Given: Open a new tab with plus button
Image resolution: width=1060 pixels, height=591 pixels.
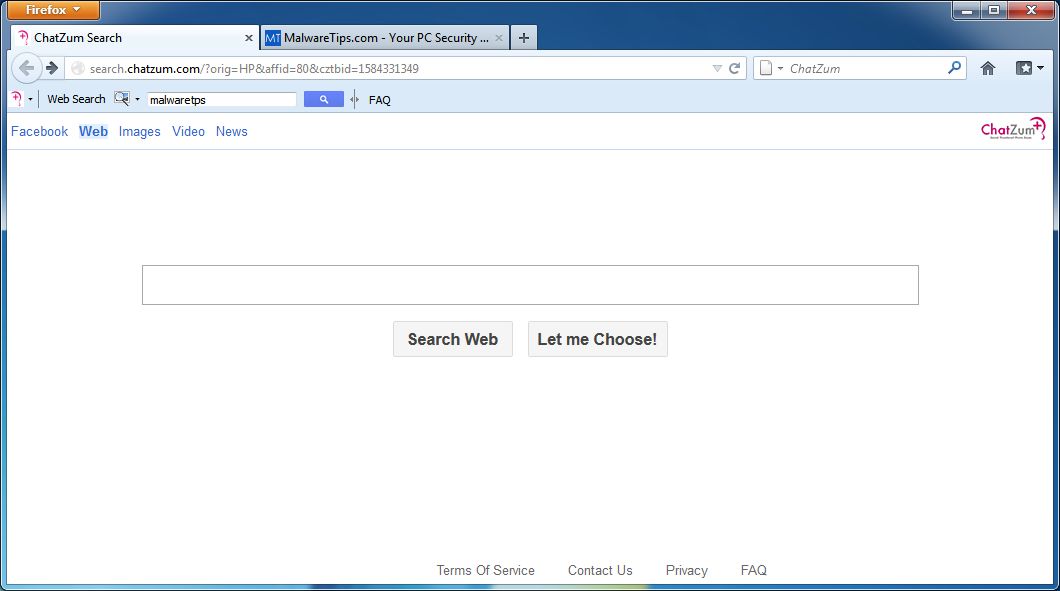Looking at the screenshot, I should 524,38.
